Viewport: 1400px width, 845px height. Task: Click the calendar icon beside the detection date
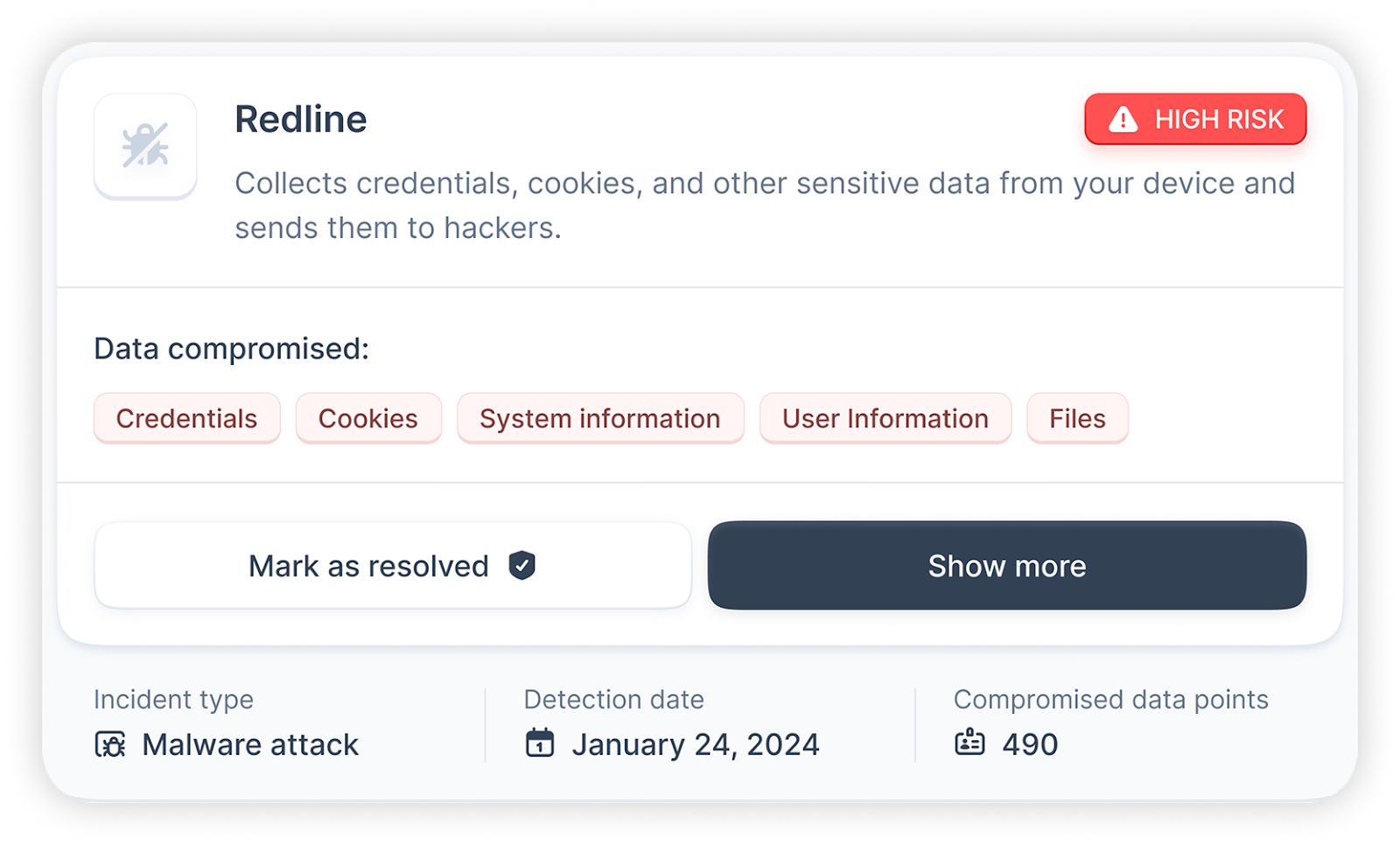pos(540,743)
